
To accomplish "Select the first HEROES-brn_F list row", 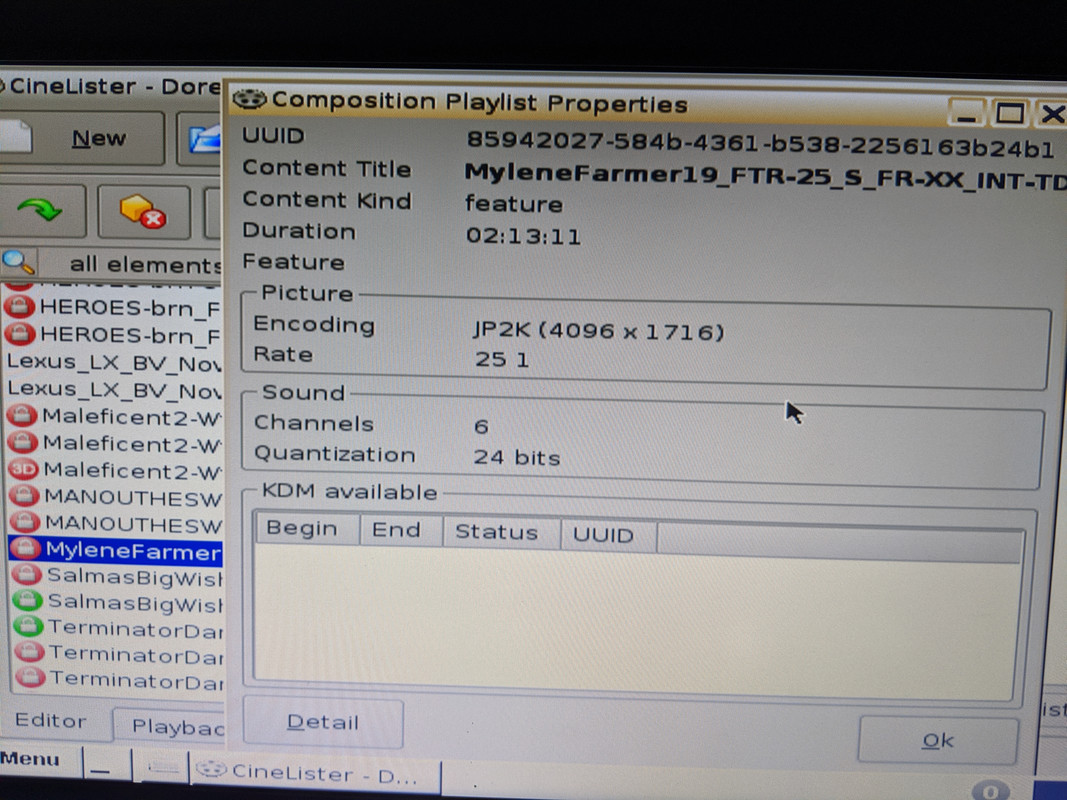I will 112,307.
